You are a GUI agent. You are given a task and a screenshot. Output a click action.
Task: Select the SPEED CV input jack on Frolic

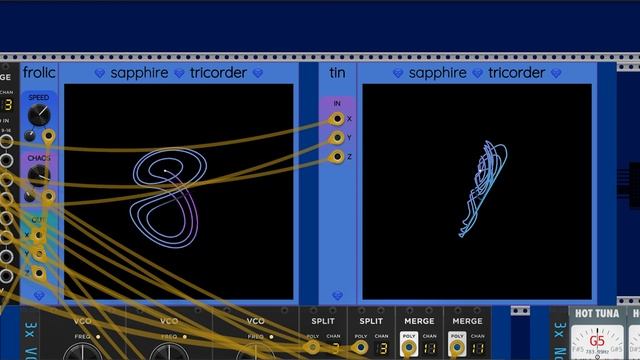click(48, 136)
